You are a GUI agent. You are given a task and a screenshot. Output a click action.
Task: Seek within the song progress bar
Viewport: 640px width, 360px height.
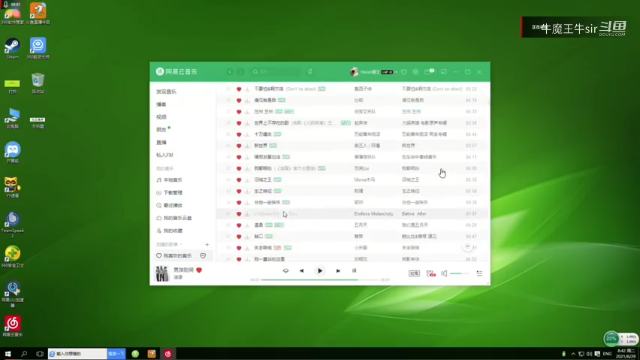coord(320,280)
